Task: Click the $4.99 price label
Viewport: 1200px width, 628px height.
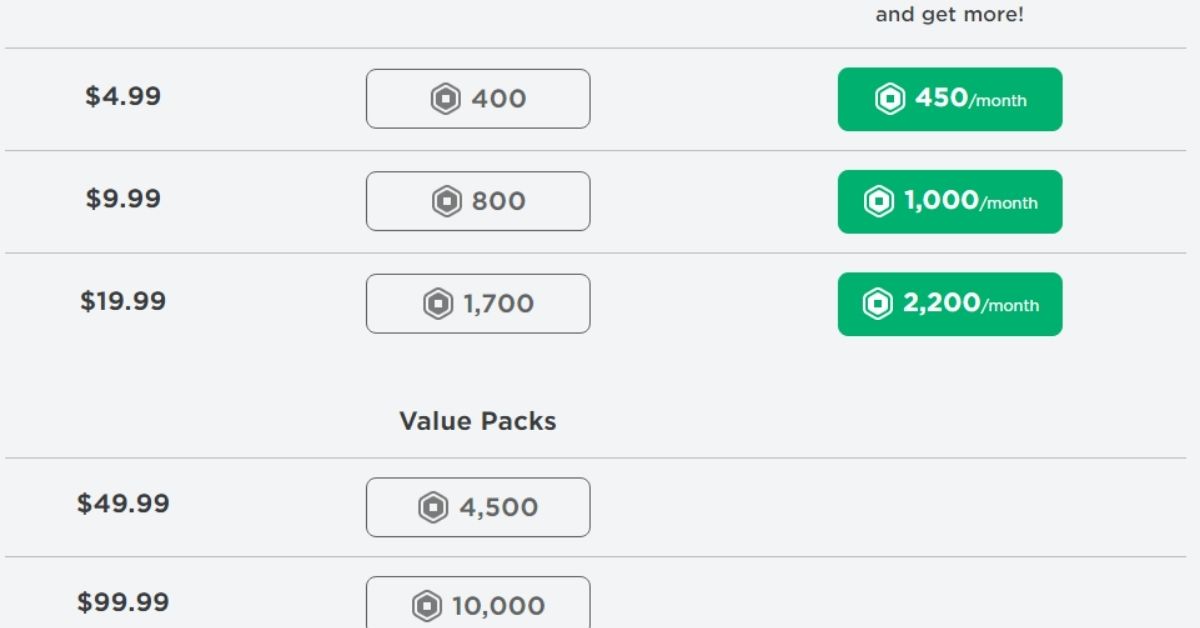Action: click(123, 97)
